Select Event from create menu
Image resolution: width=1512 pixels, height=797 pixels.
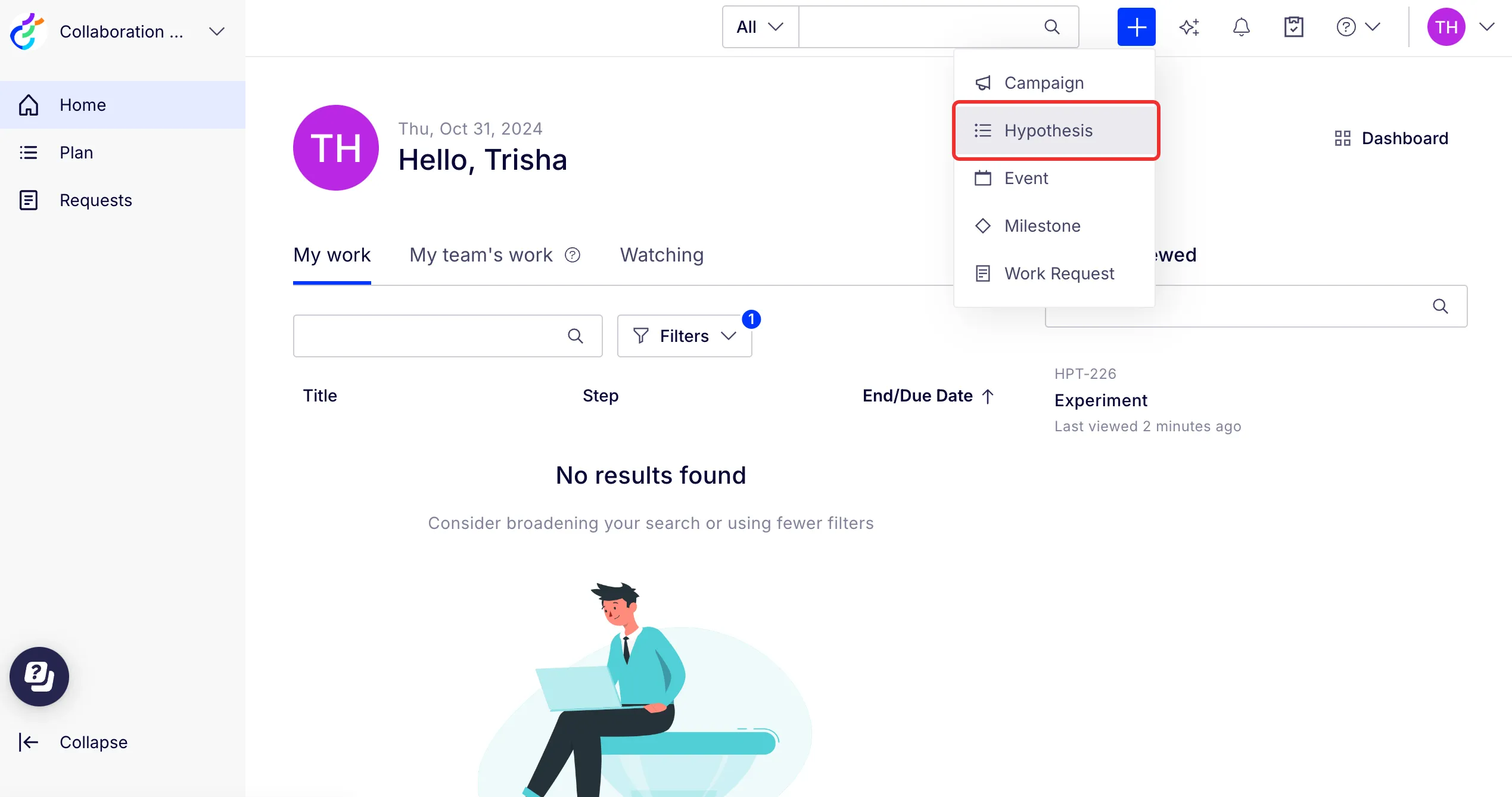pos(1054,178)
